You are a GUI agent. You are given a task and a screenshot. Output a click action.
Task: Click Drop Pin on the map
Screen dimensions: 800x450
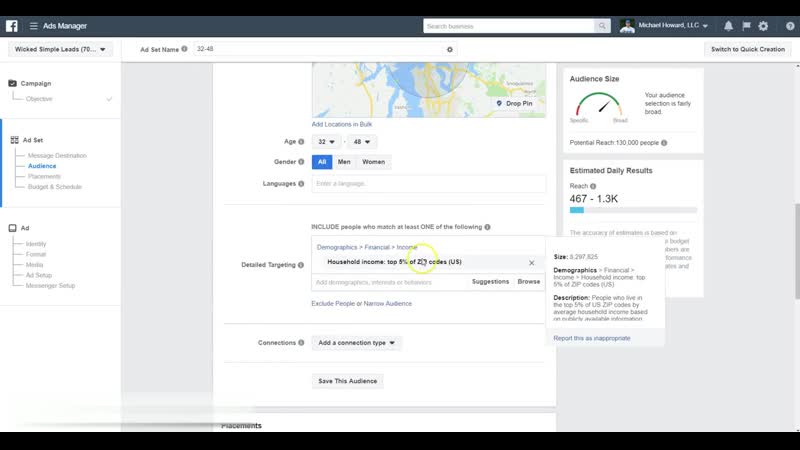(x=514, y=103)
